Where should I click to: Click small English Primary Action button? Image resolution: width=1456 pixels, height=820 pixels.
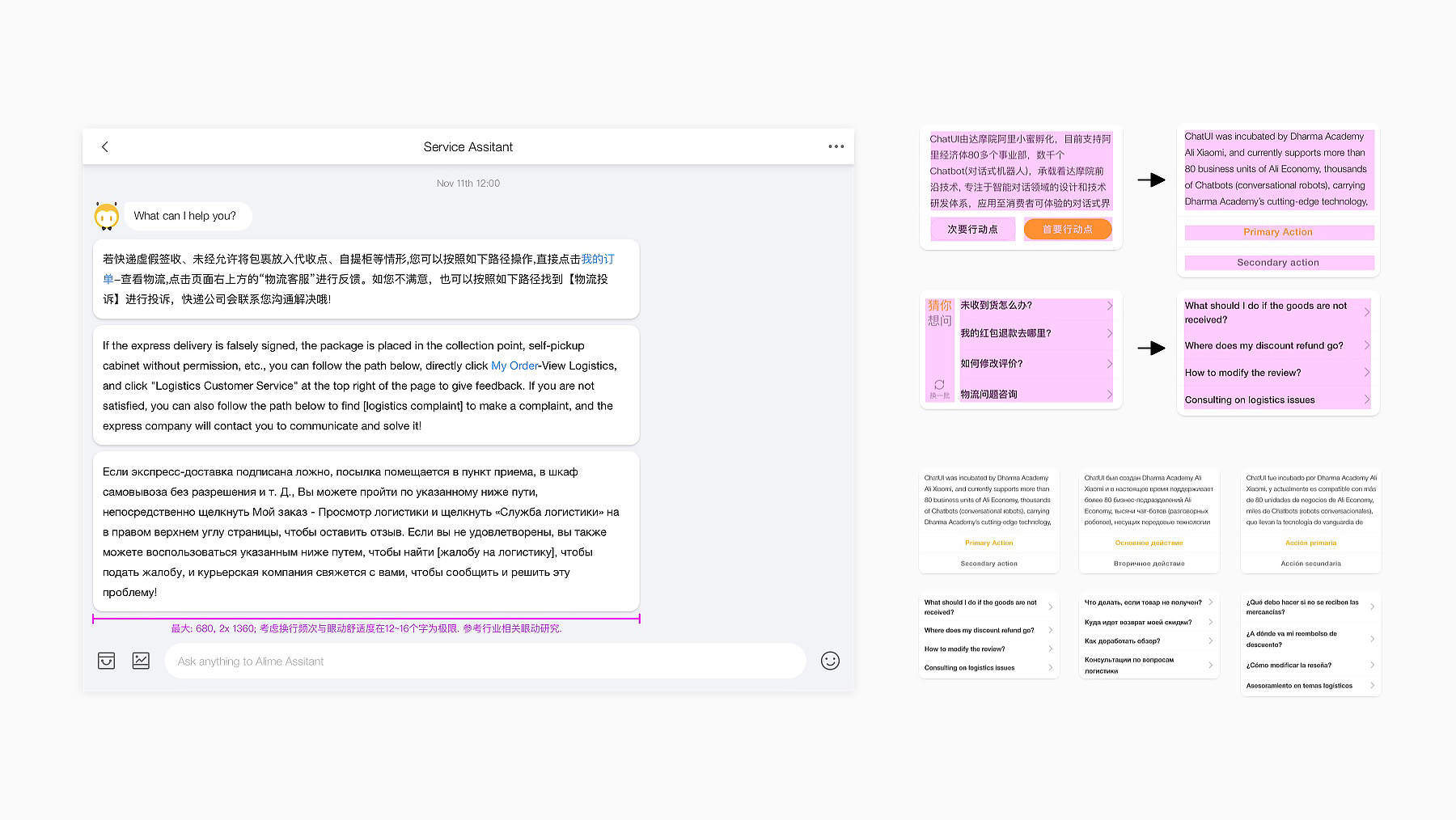pos(989,543)
